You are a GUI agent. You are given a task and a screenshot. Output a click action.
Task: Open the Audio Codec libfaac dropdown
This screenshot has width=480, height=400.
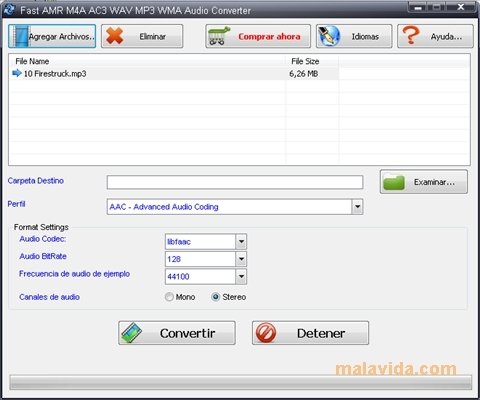(x=241, y=242)
